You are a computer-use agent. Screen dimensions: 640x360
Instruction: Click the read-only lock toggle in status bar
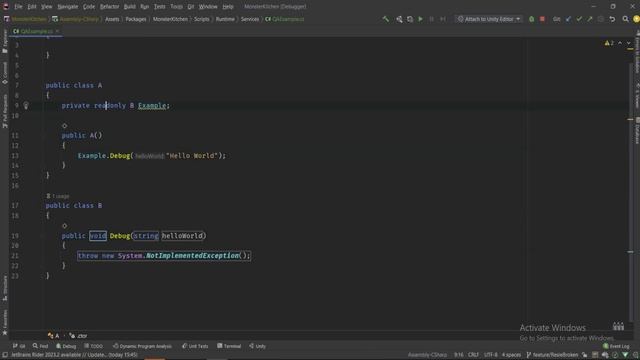(x=584, y=355)
